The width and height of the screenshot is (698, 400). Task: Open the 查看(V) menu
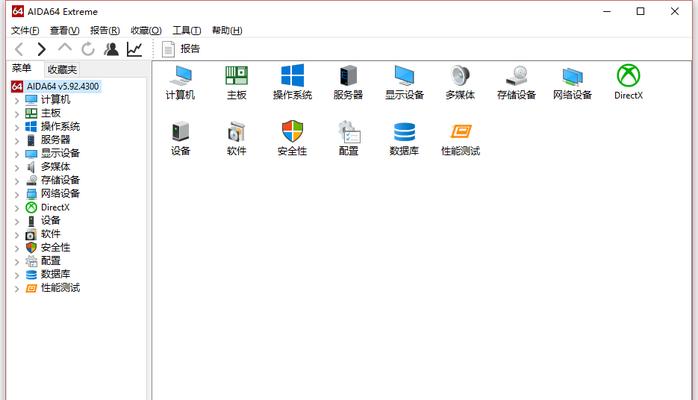click(65, 30)
